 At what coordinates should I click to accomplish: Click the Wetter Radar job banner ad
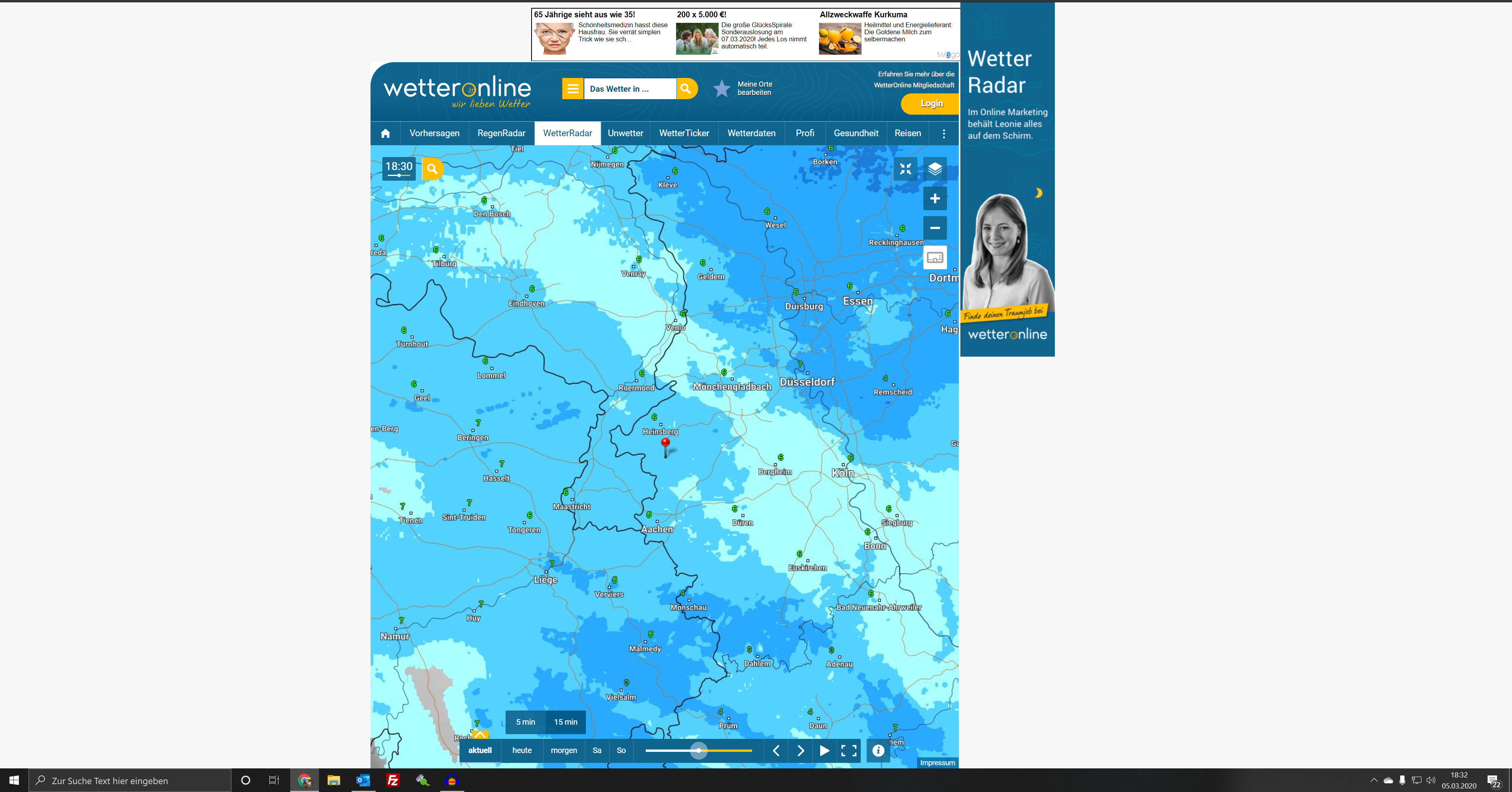tap(1007, 179)
